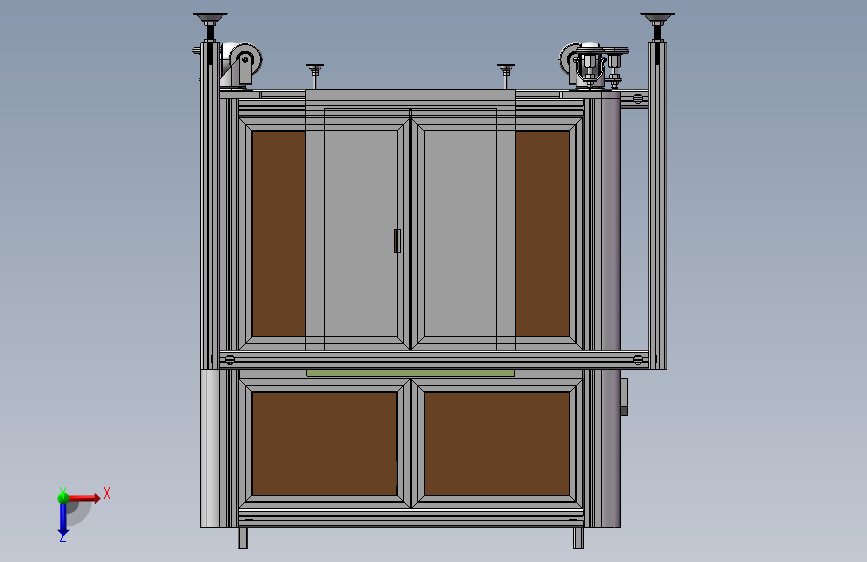
Task: Click the blue Z axis arrow of the triad
Action: pyautogui.click(x=63, y=520)
